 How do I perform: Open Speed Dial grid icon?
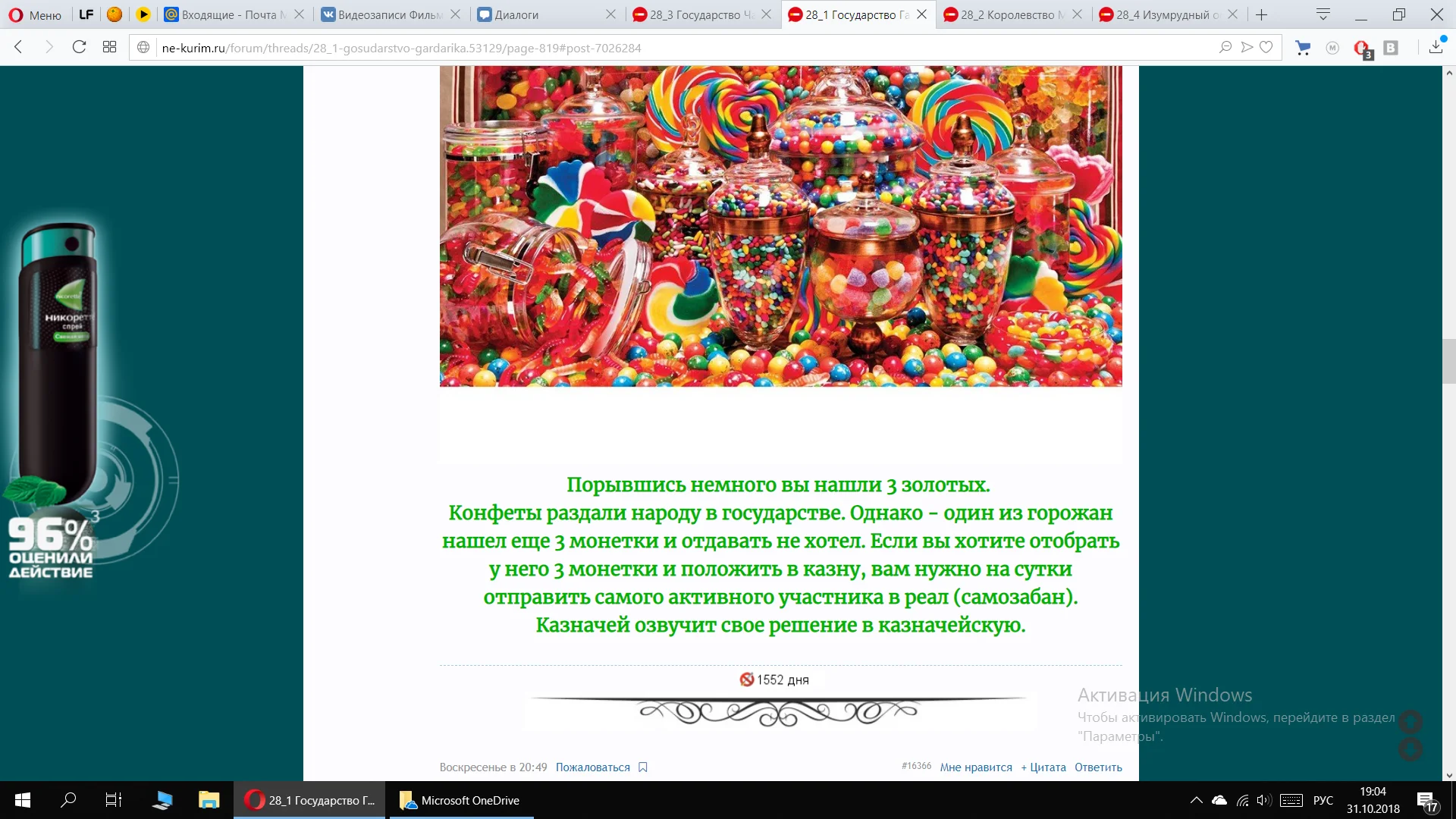(x=109, y=47)
